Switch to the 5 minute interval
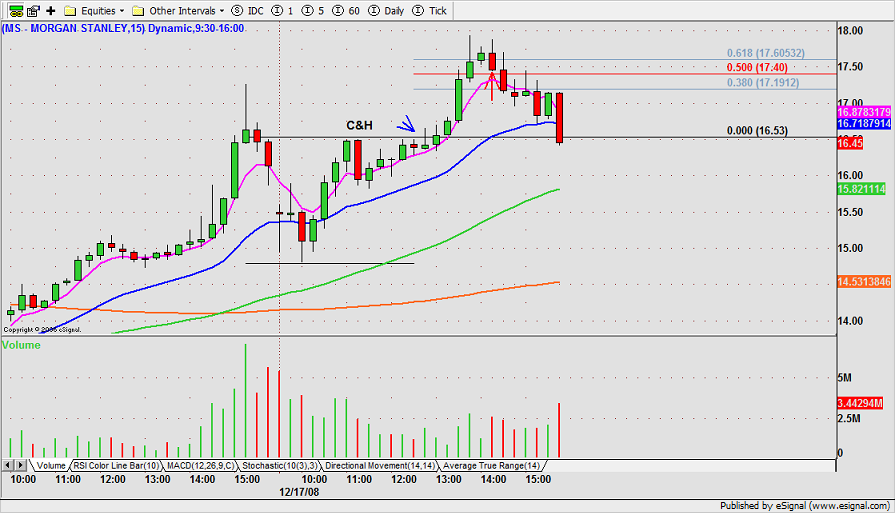895x513 pixels. [313, 11]
